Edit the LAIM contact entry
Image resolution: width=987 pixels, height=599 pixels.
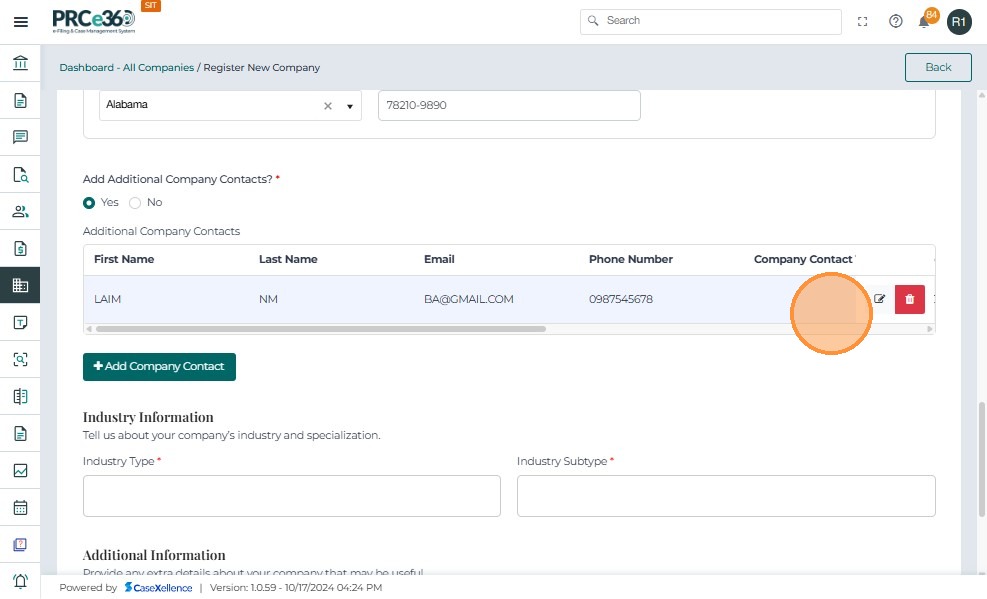[880, 299]
